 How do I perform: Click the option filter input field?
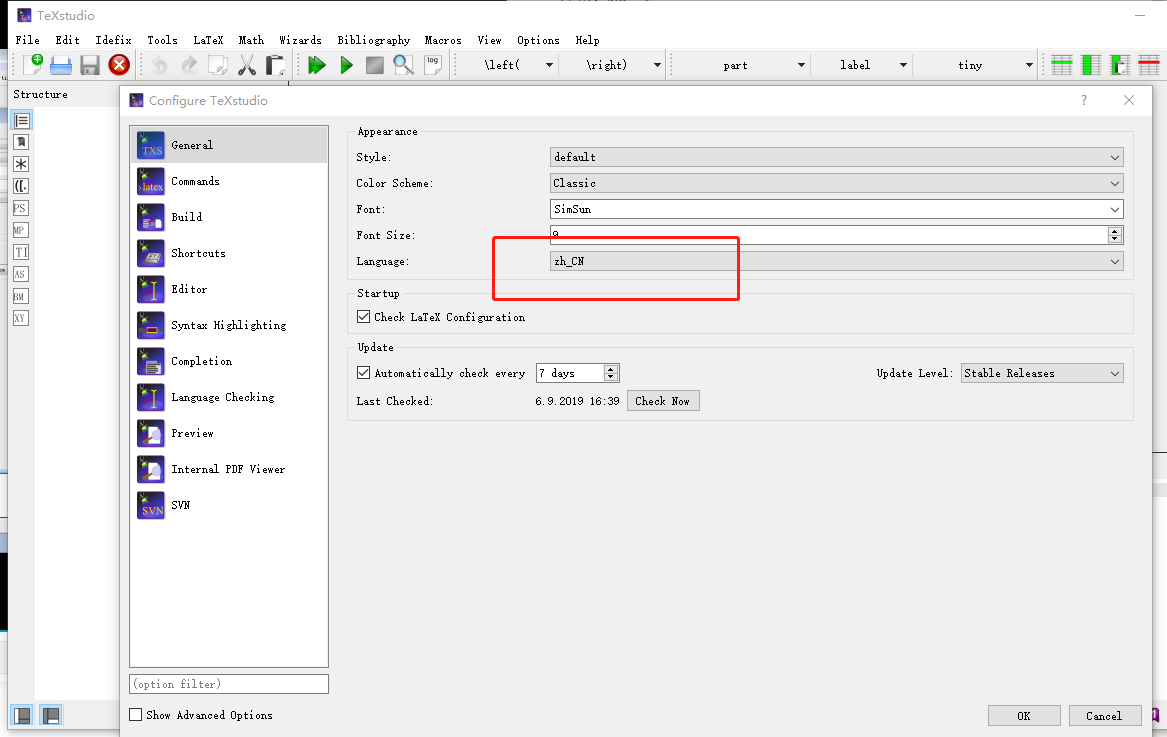coord(228,683)
